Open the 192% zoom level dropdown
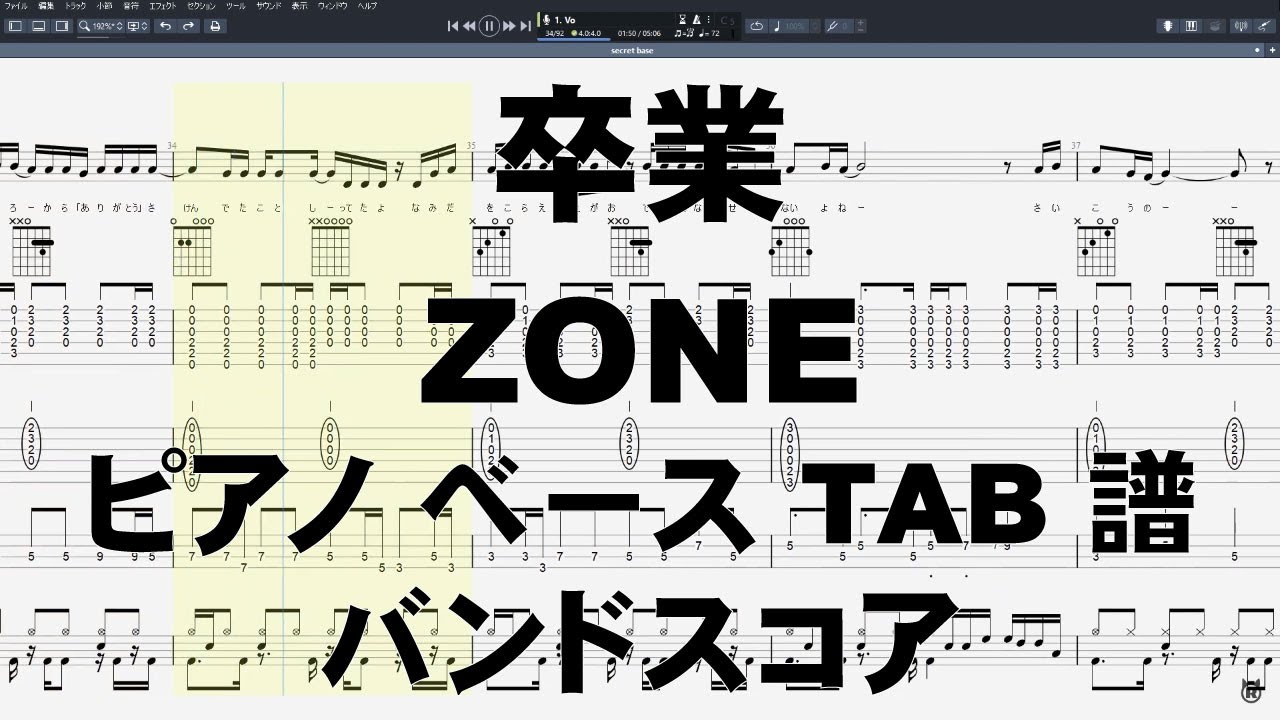 (x=106, y=26)
